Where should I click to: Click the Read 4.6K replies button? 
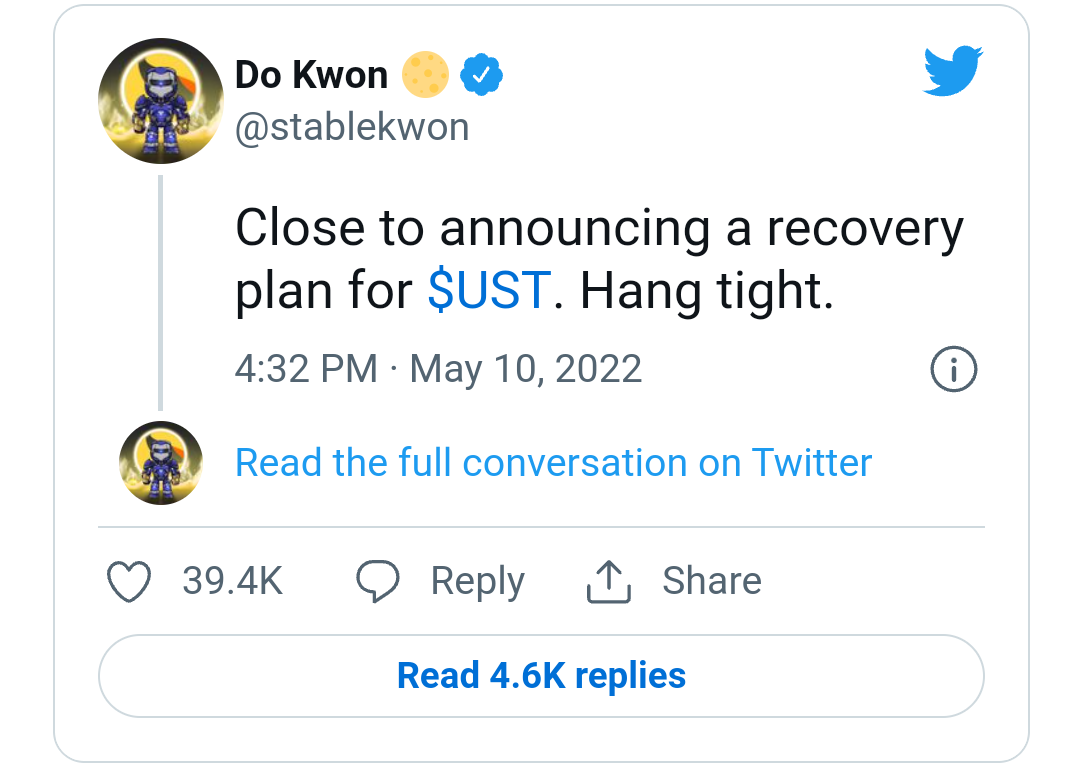tap(541, 676)
